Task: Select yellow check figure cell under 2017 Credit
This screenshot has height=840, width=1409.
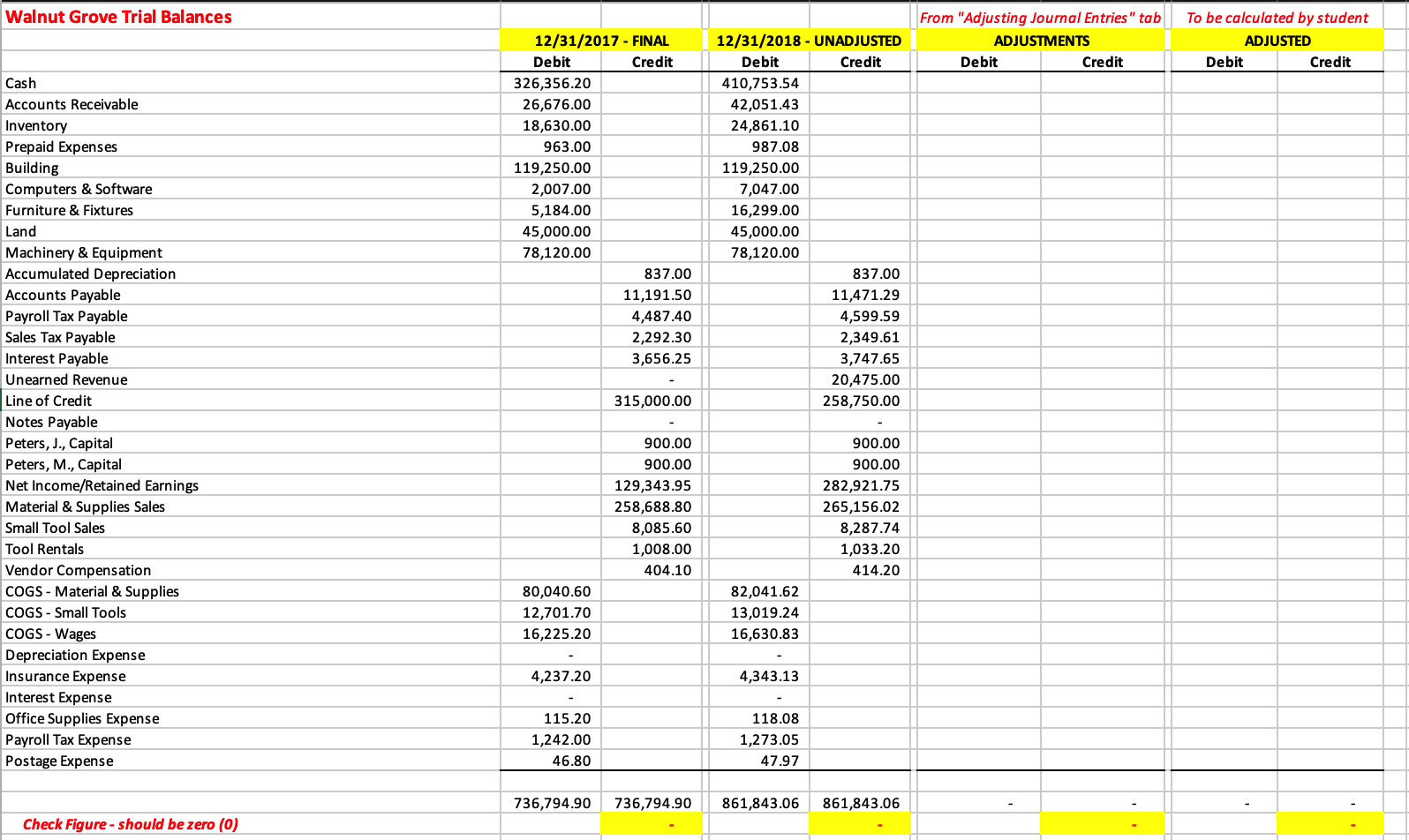Action: tap(652, 824)
